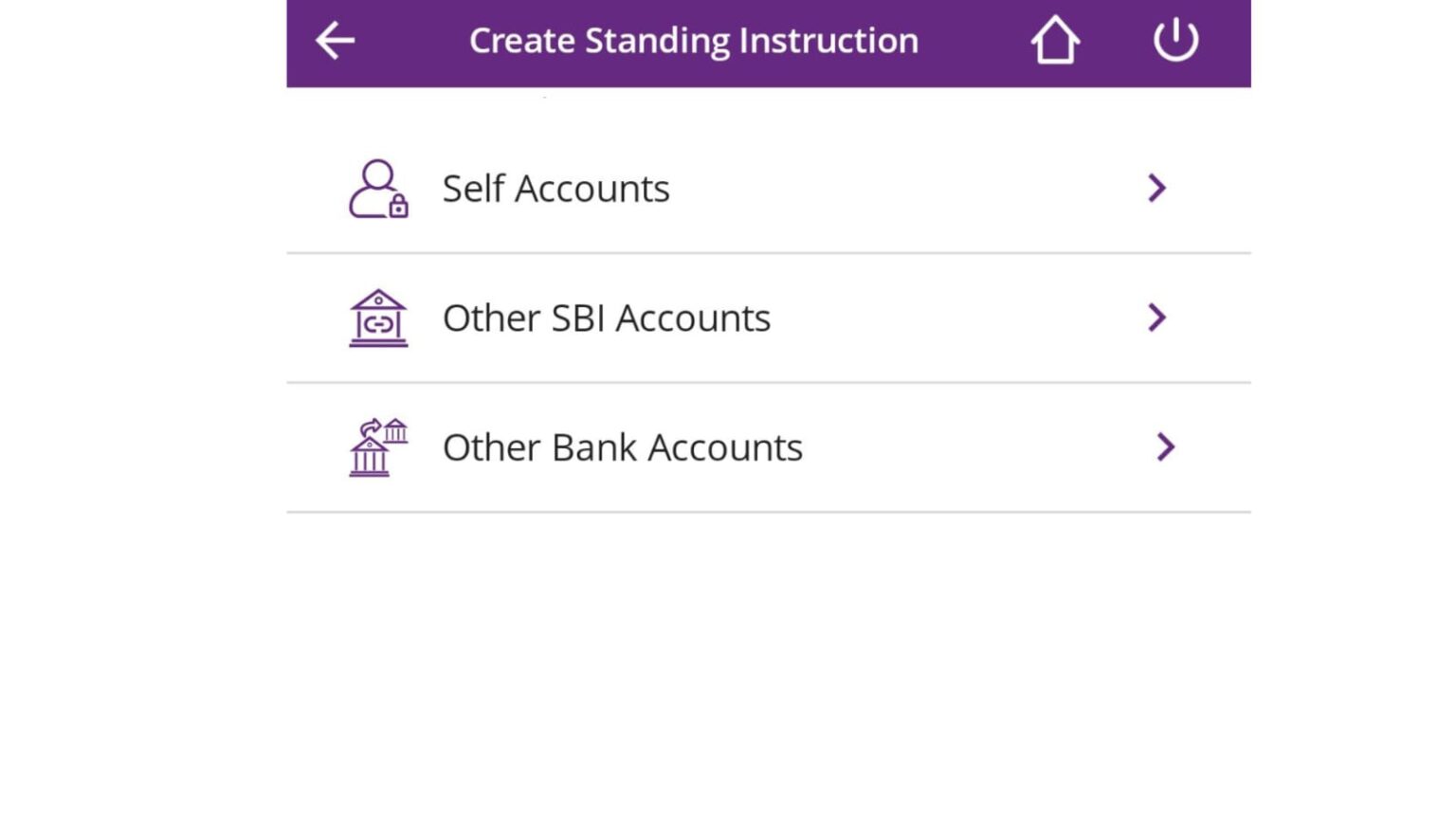Click the Other Bank Accounts label text
1456x819 pixels.
pyautogui.click(x=622, y=446)
